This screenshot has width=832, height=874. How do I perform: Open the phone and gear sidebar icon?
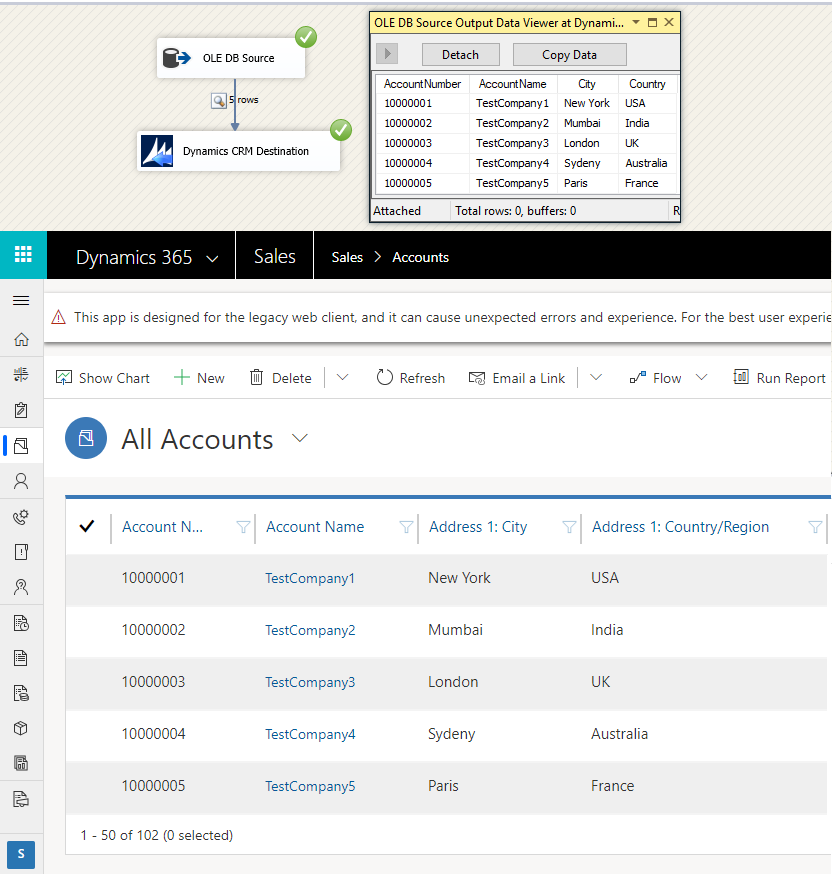(x=21, y=517)
